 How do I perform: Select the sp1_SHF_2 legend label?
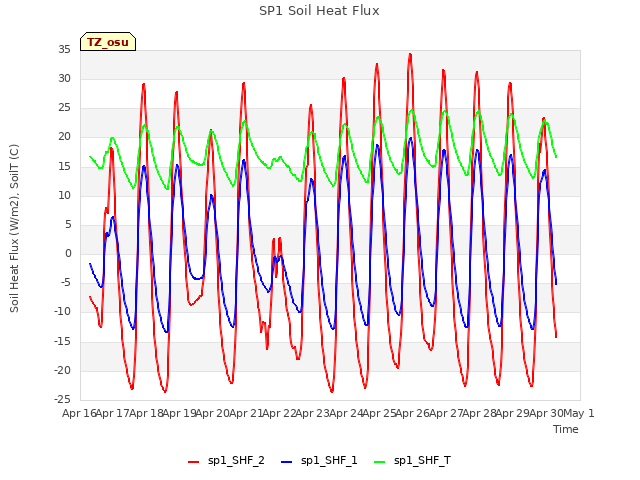coord(236,460)
